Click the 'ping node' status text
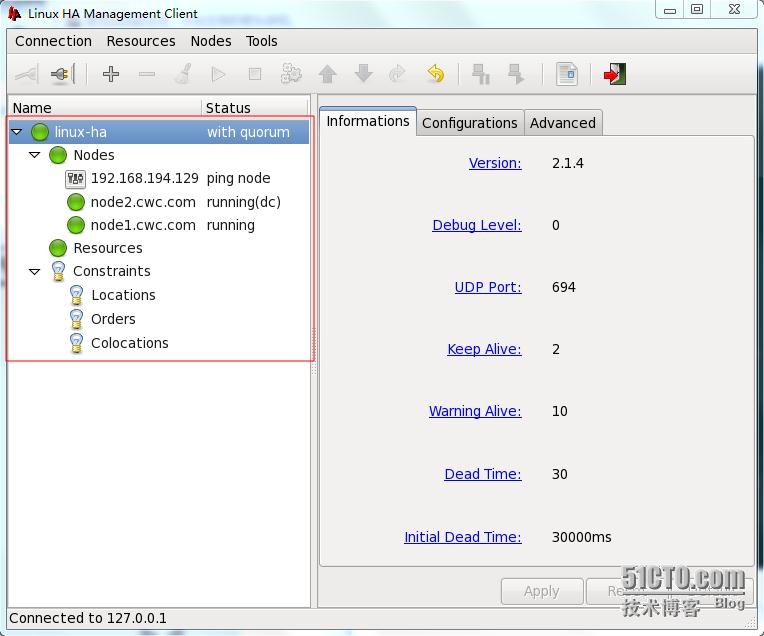 click(x=238, y=178)
